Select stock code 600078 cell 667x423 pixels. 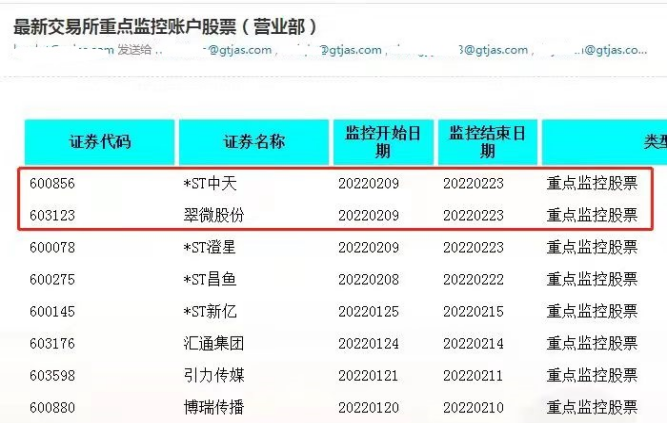click(x=53, y=247)
